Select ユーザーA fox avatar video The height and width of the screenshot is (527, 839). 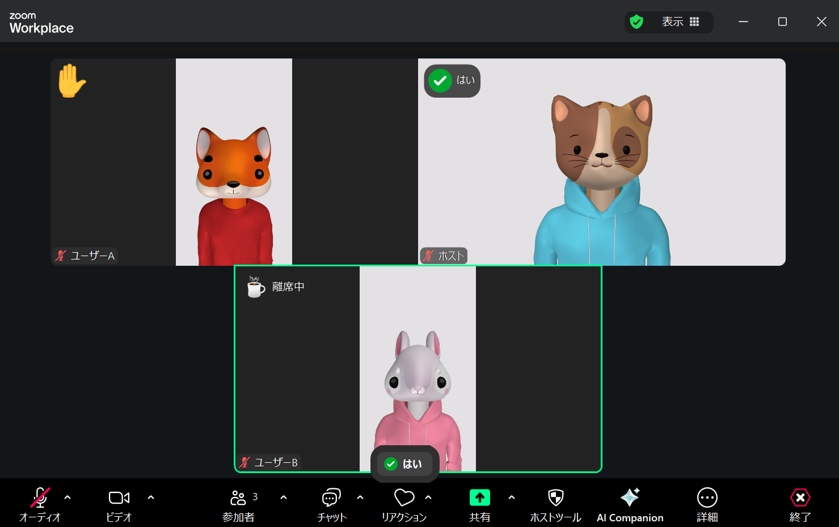click(234, 162)
